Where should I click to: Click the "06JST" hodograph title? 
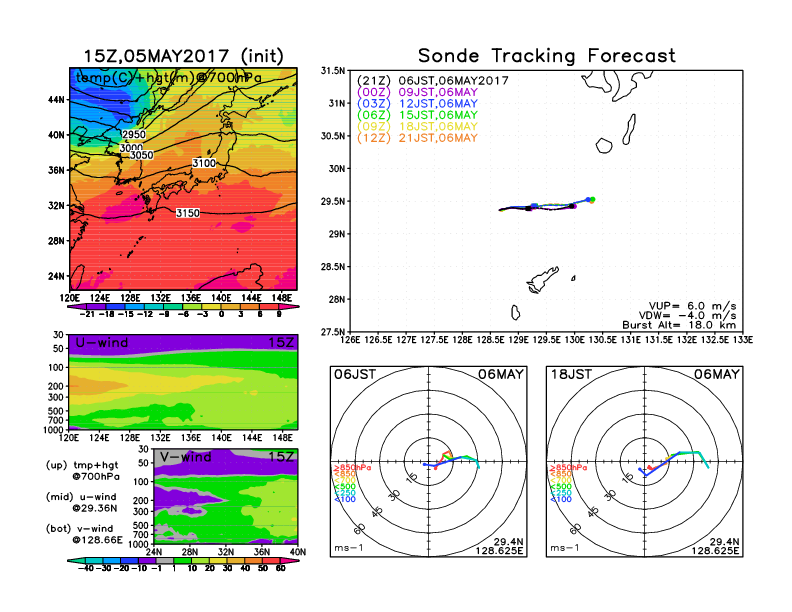355,375
